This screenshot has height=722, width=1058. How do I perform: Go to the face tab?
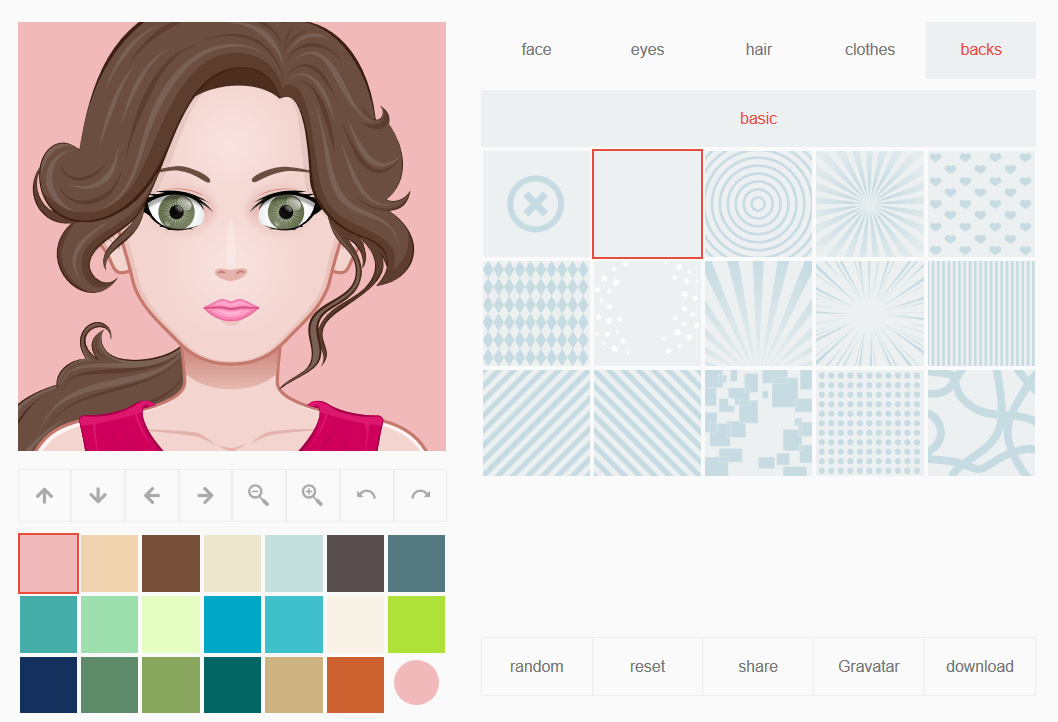tap(536, 49)
